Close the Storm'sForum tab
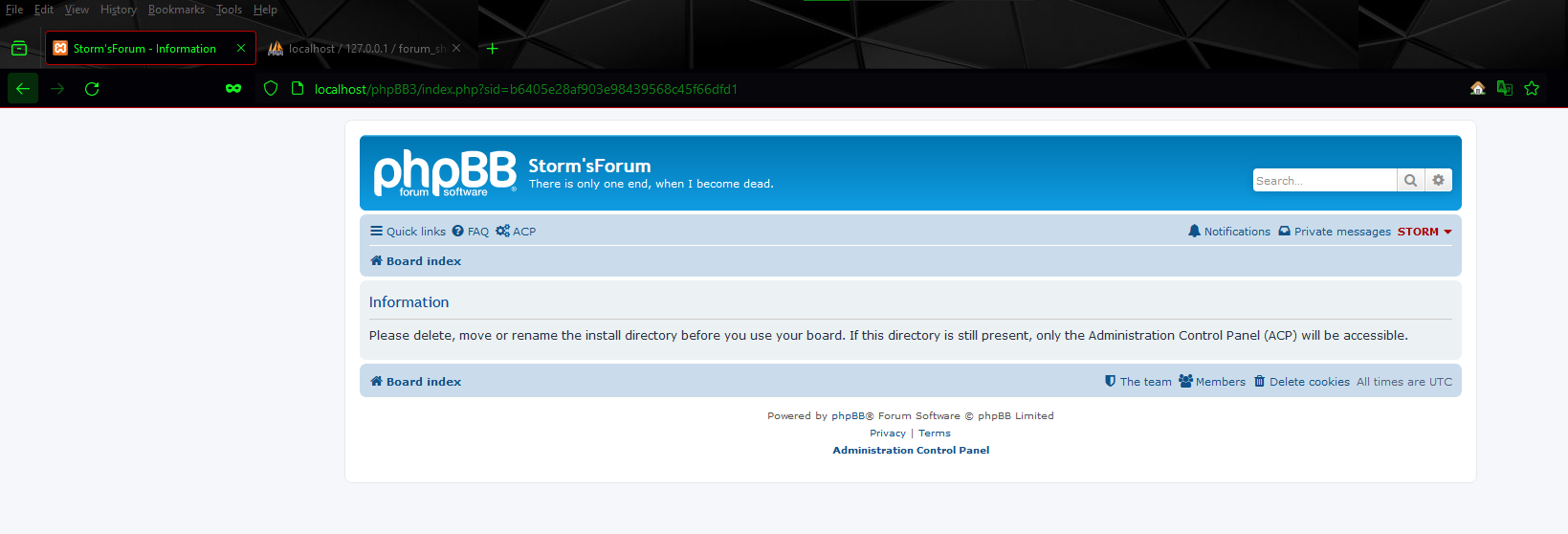The height and width of the screenshot is (534, 1568). point(241,48)
